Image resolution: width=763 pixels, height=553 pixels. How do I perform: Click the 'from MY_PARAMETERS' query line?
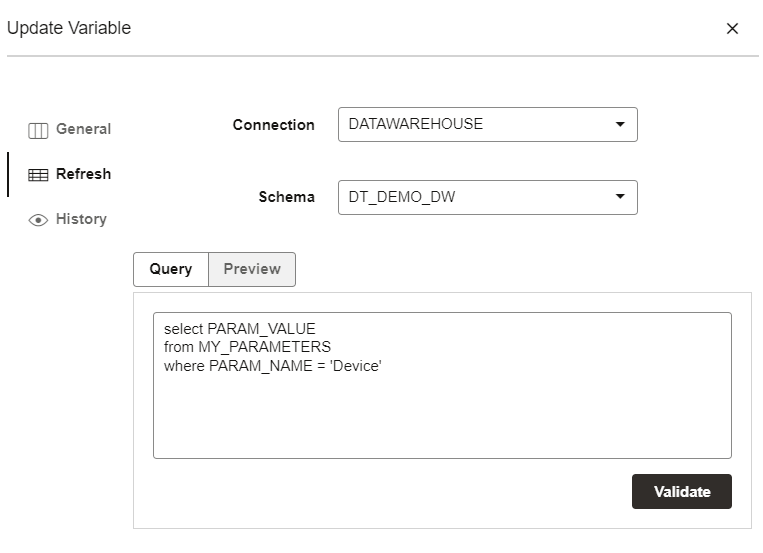[247, 347]
